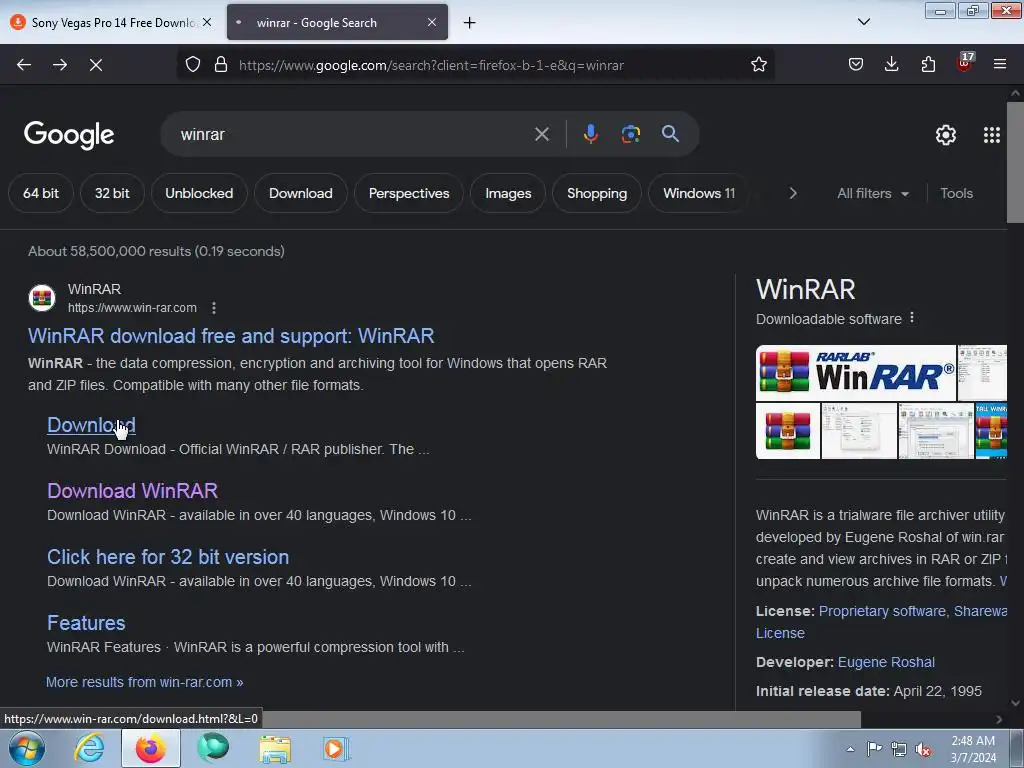Save page to Pocket icon
Image resolution: width=1024 pixels, height=768 pixels.
pyautogui.click(x=856, y=65)
